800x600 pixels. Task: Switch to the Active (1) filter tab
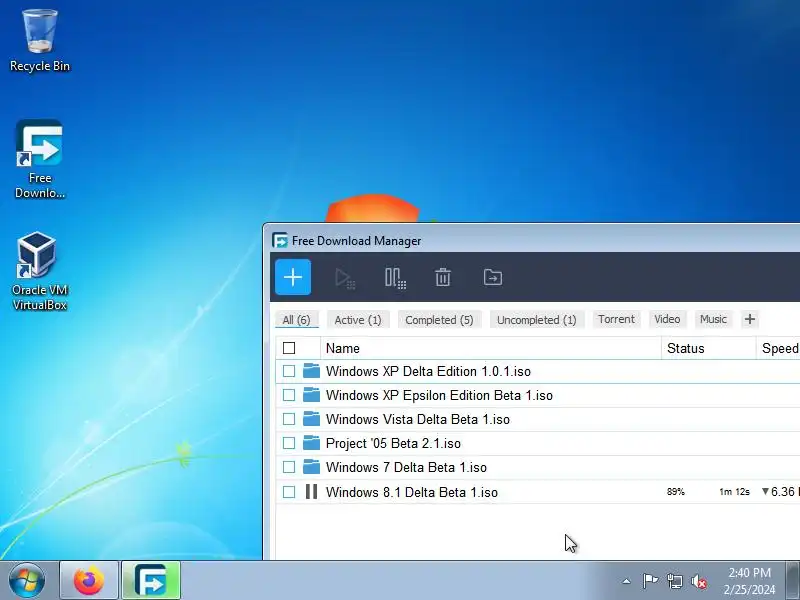358,320
